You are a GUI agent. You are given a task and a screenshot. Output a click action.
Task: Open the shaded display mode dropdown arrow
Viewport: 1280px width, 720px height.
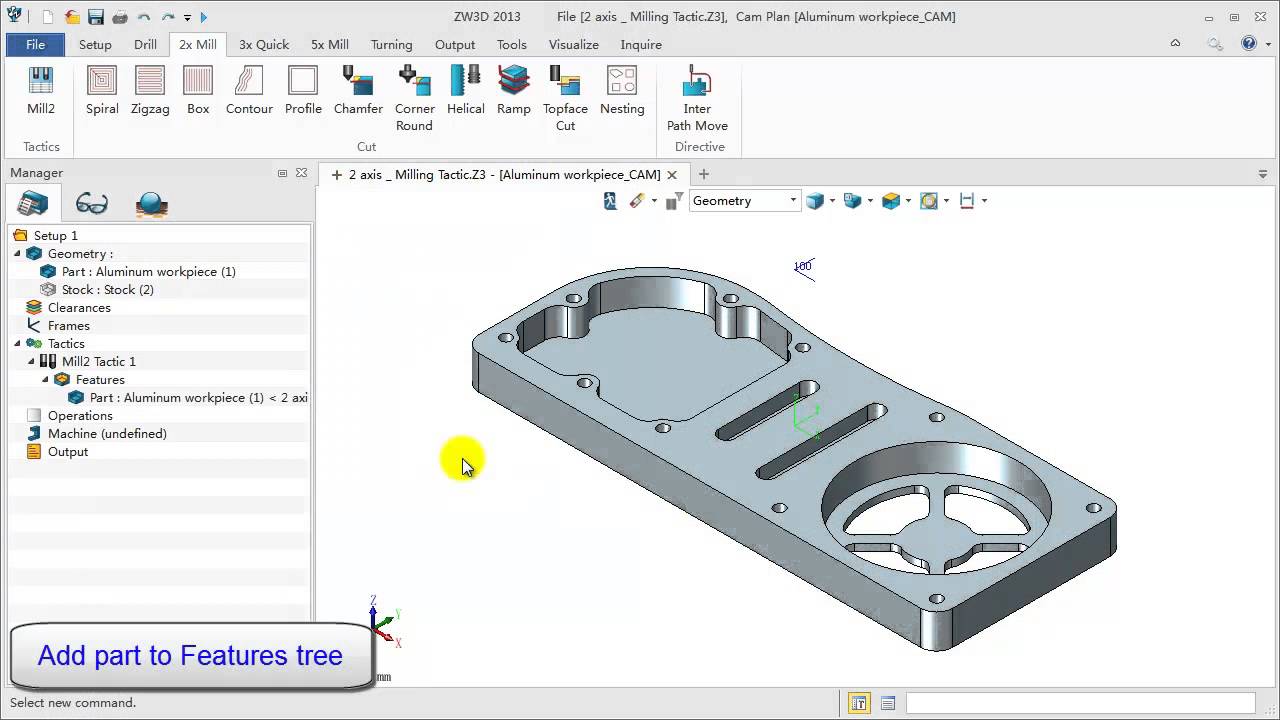832,201
